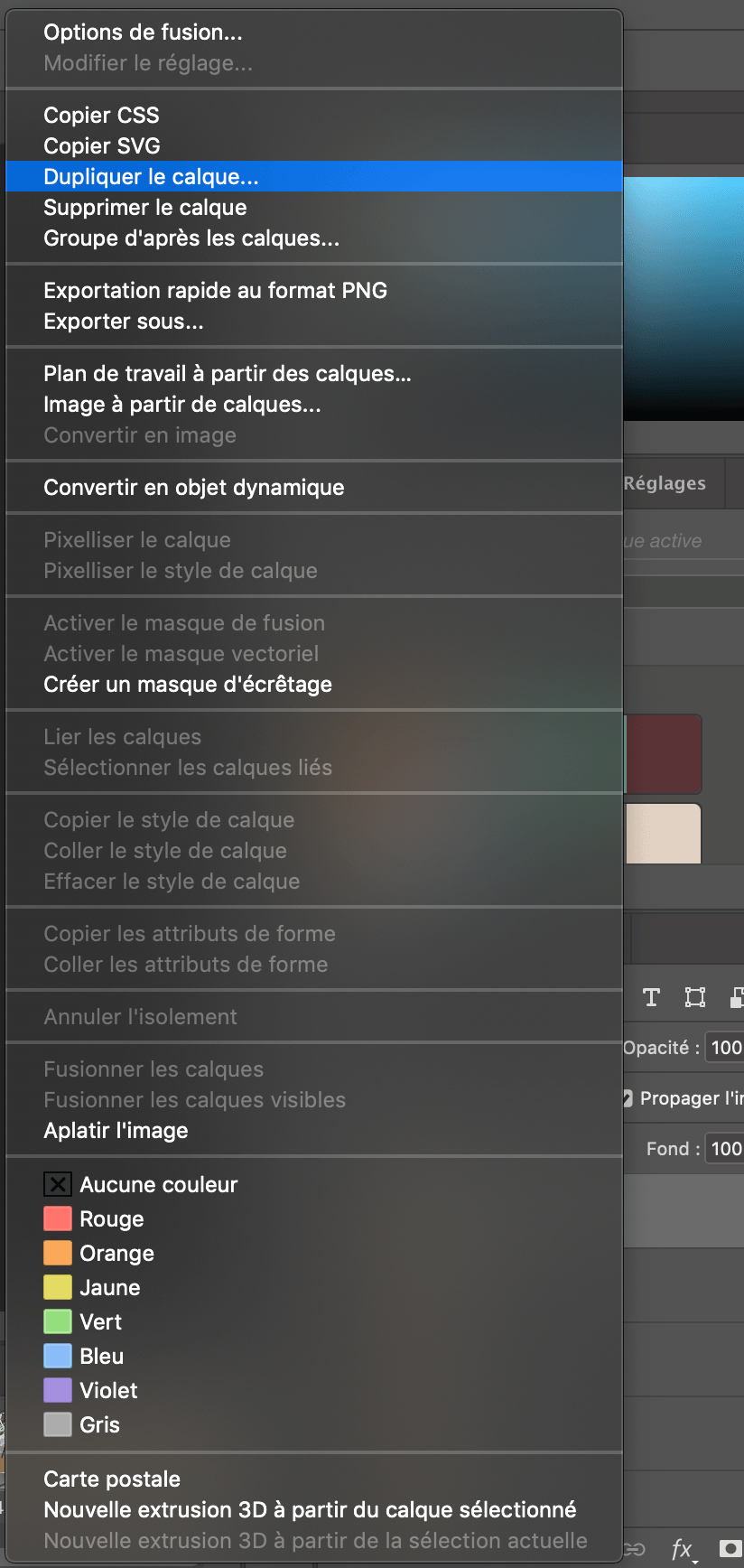The height and width of the screenshot is (1568, 744).
Task: Click the Fond value field
Action: tap(726, 1149)
